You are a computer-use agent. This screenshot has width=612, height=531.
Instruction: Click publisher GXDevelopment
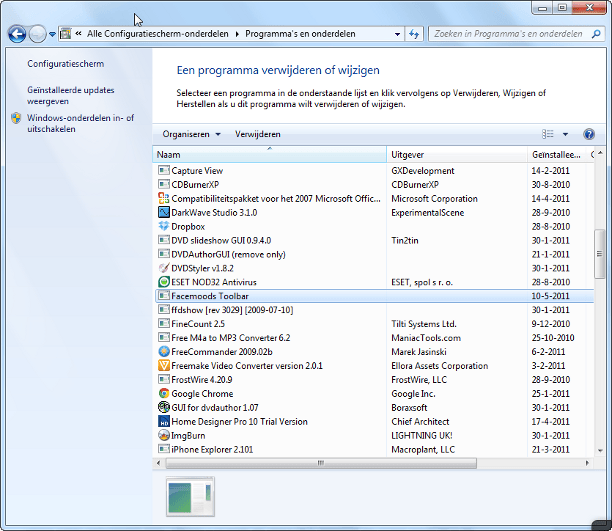(423, 171)
